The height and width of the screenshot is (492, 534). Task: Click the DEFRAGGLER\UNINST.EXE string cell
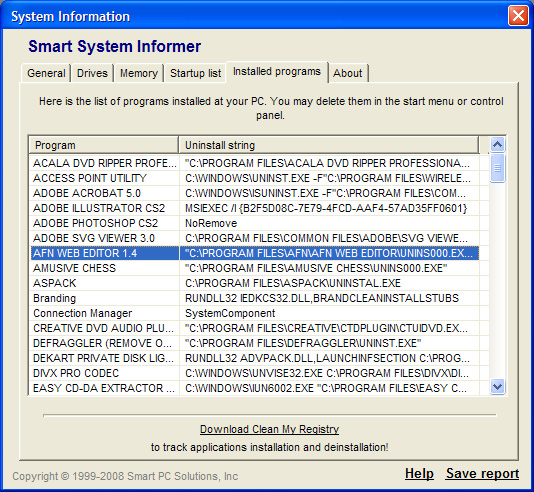[329, 343]
